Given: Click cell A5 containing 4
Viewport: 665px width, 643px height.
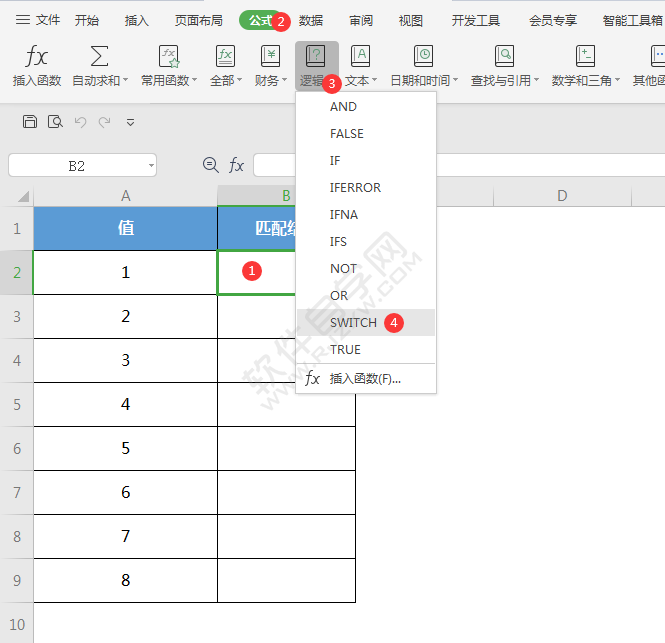Looking at the screenshot, I should [126, 404].
